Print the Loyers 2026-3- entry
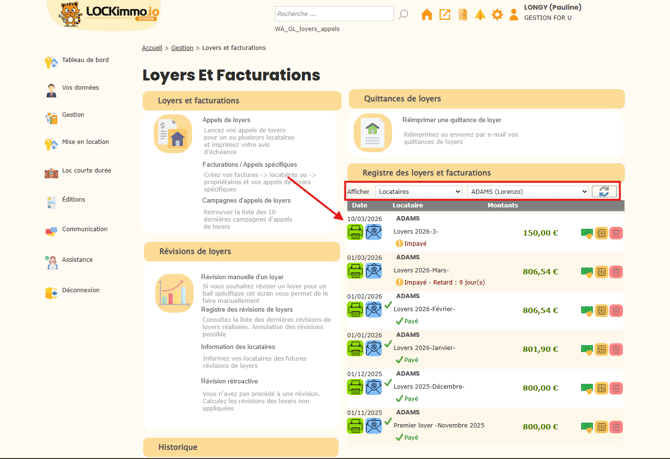 [x=355, y=232]
